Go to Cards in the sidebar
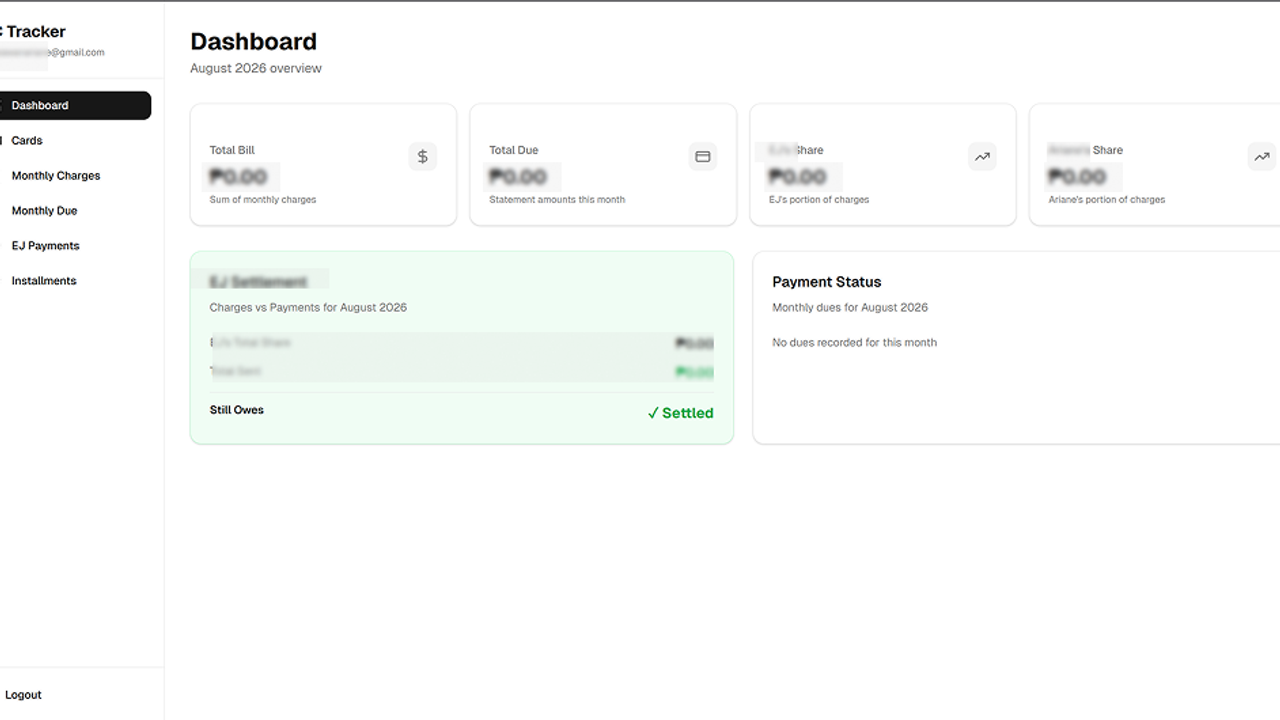This screenshot has height=720, width=1280. 27,141
